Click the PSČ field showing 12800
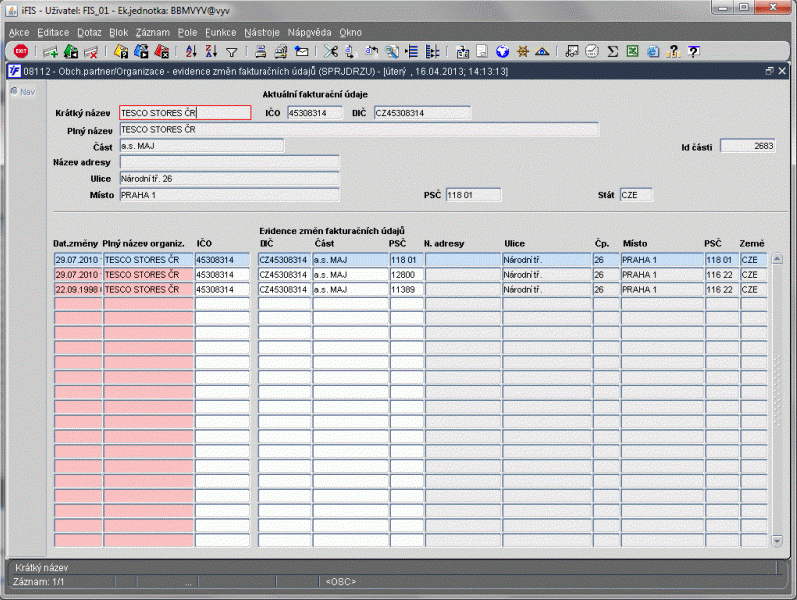 click(x=406, y=274)
